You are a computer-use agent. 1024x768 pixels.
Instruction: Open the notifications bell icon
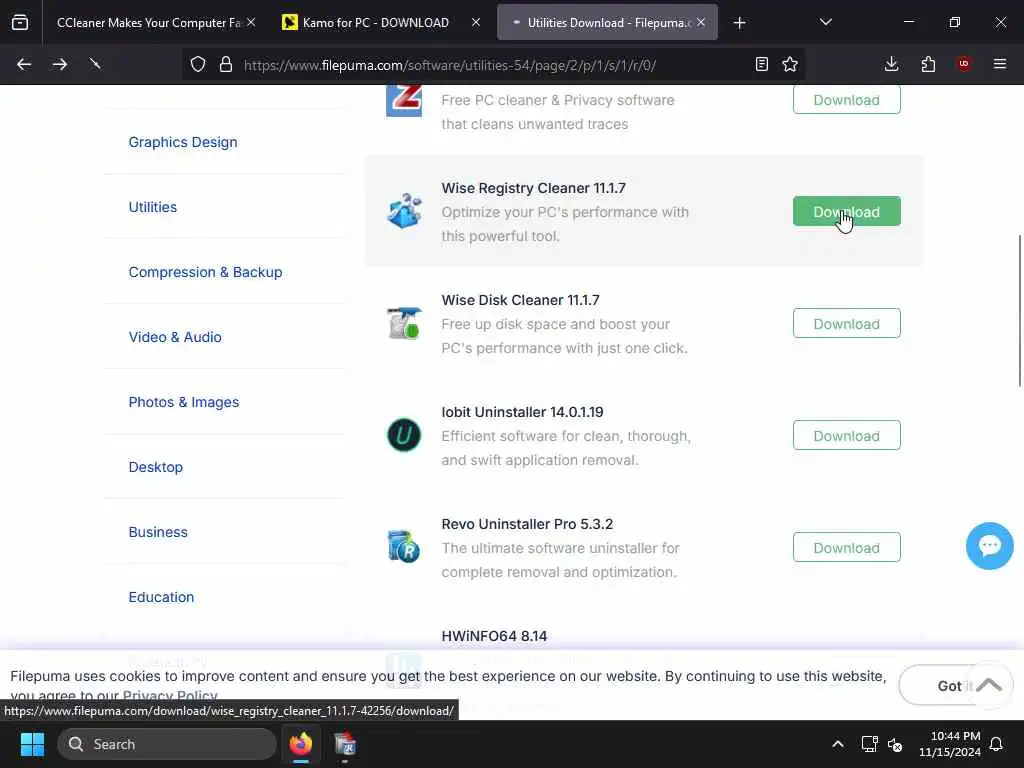click(996, 744)
